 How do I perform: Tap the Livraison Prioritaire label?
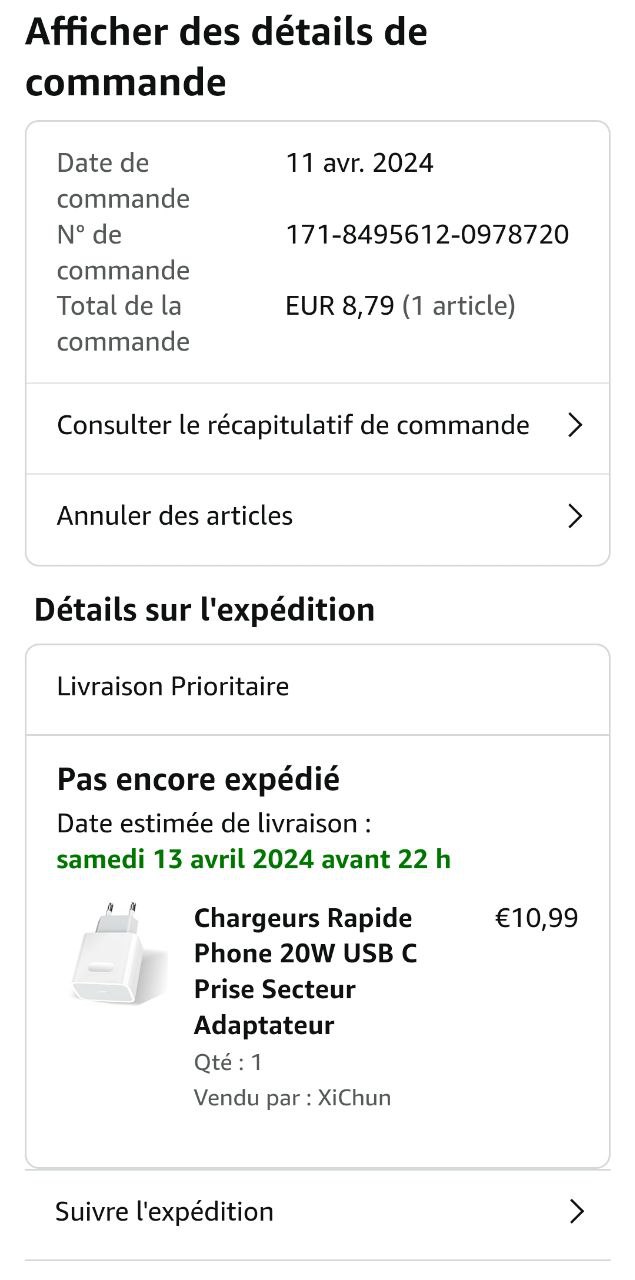tap(173, 687)
